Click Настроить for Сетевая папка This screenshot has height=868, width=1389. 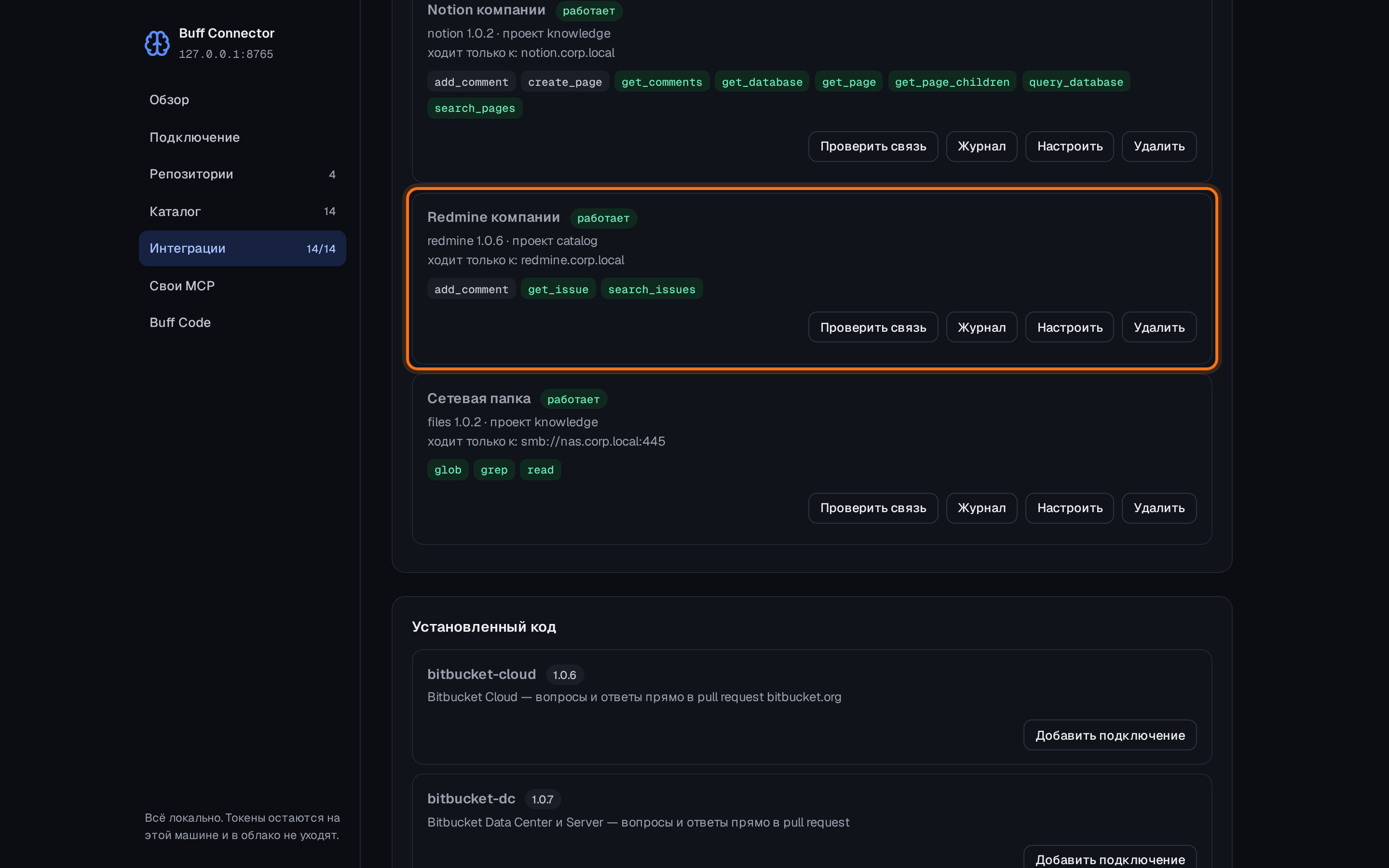point(1069,508)
